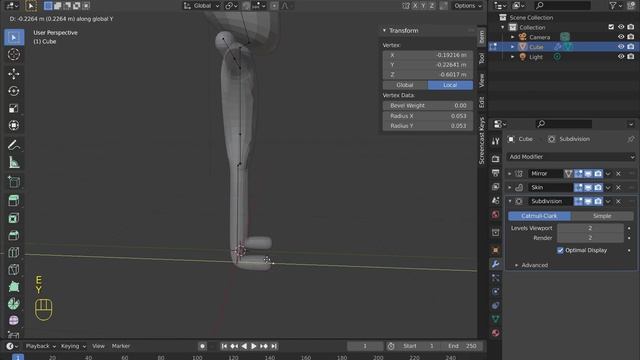
Task: Open the Add Modifier dropdown
Action: 571,157
